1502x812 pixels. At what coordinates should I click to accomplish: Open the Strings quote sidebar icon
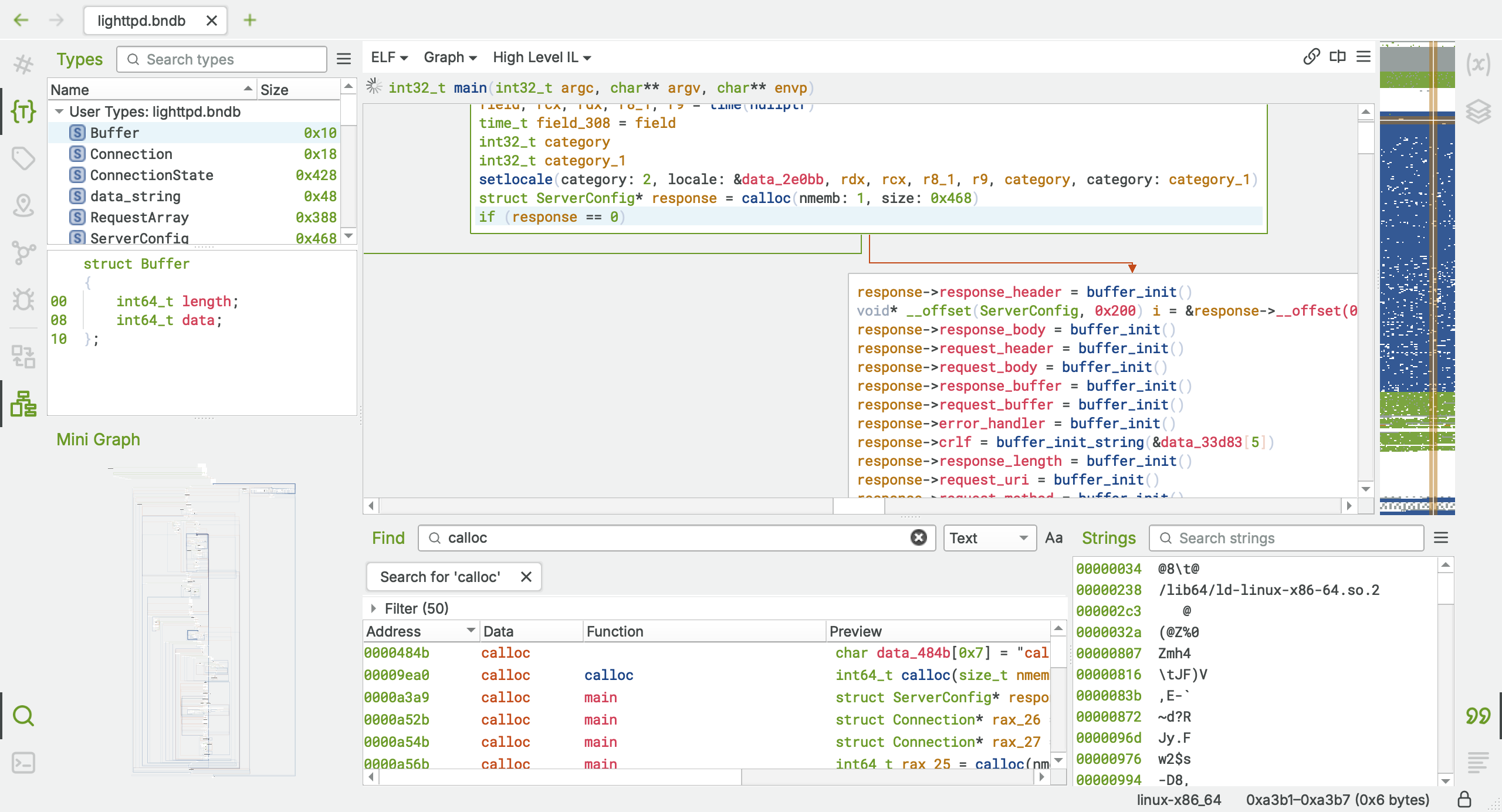coord(1478,715)
